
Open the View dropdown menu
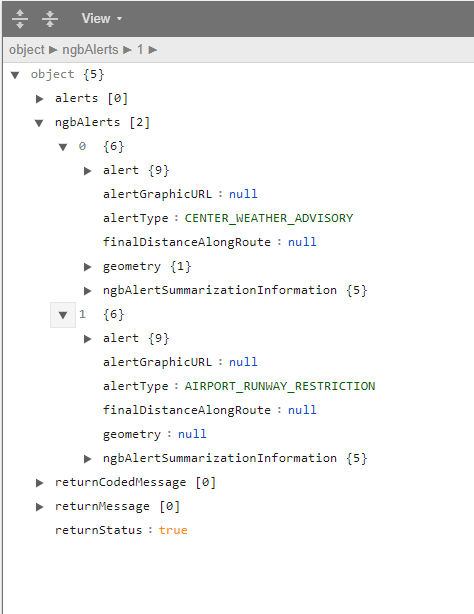[x=101, y=18]
